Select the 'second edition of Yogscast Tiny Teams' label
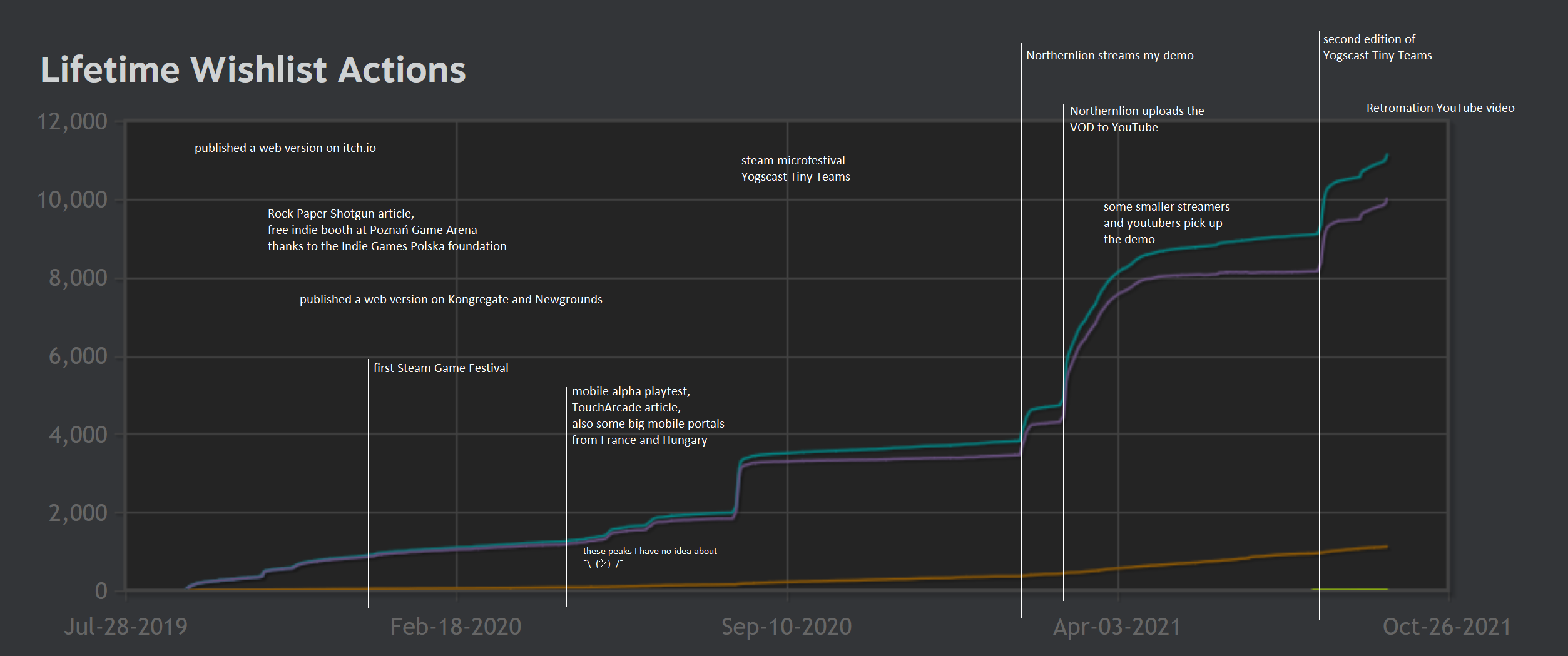Image resolution: width=1568 pixels, height=656 pixels. (x=1377, y=48)
